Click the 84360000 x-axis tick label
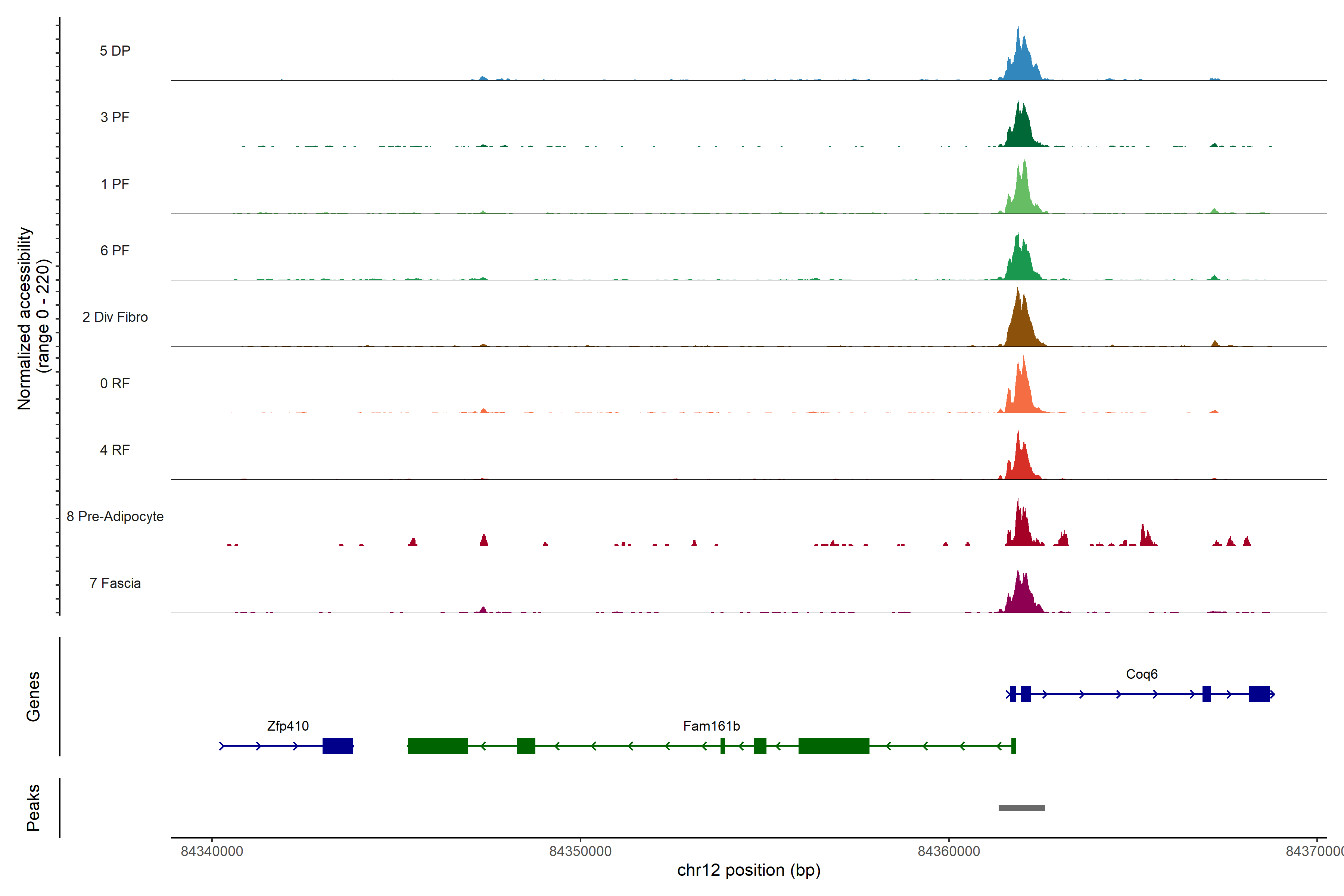 point(949,851)
